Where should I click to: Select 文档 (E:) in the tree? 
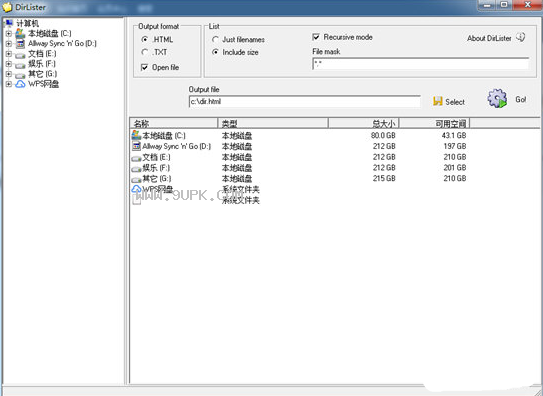click(42, 54)
